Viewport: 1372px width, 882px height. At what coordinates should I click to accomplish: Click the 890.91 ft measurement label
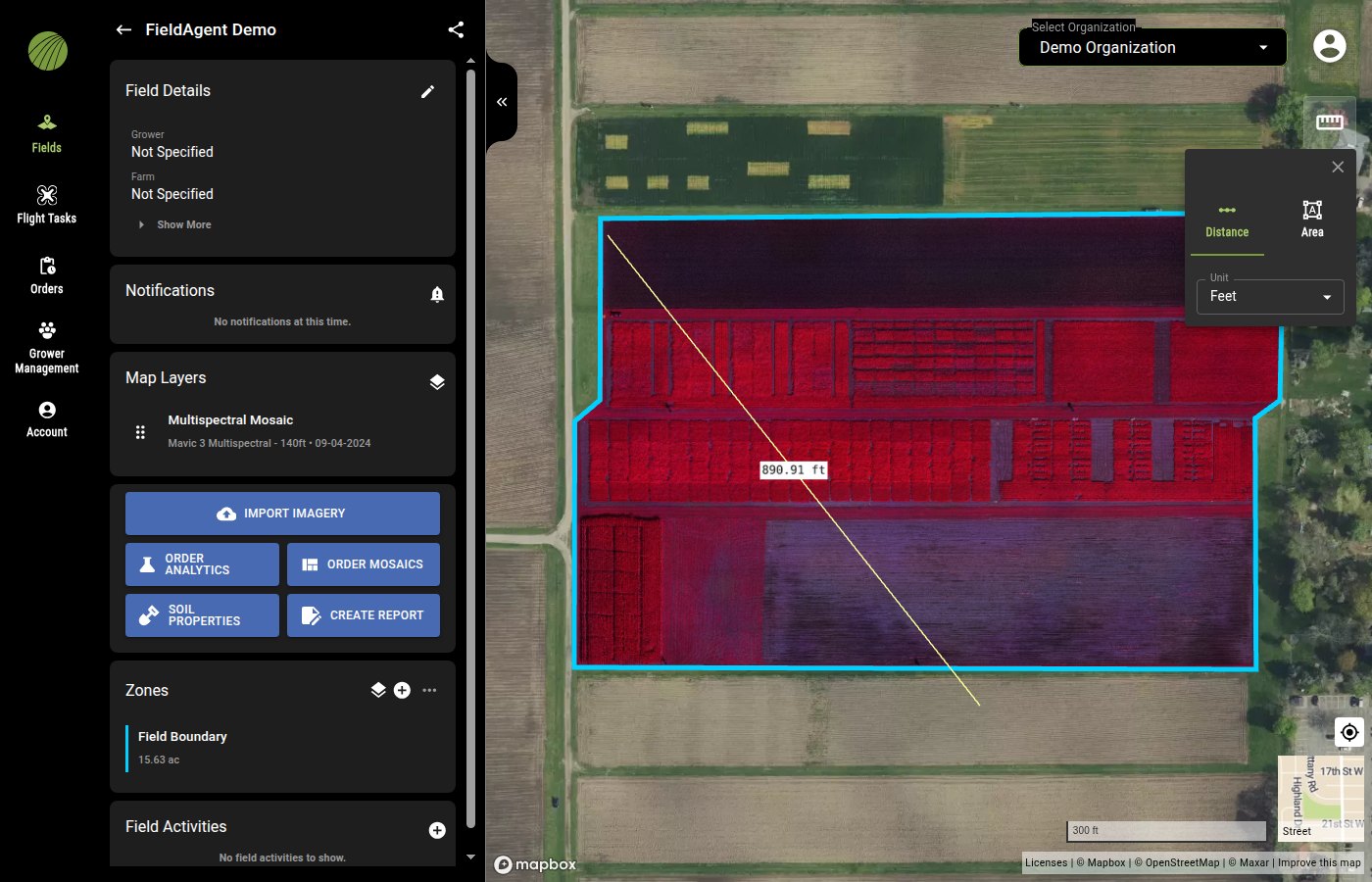794,470
